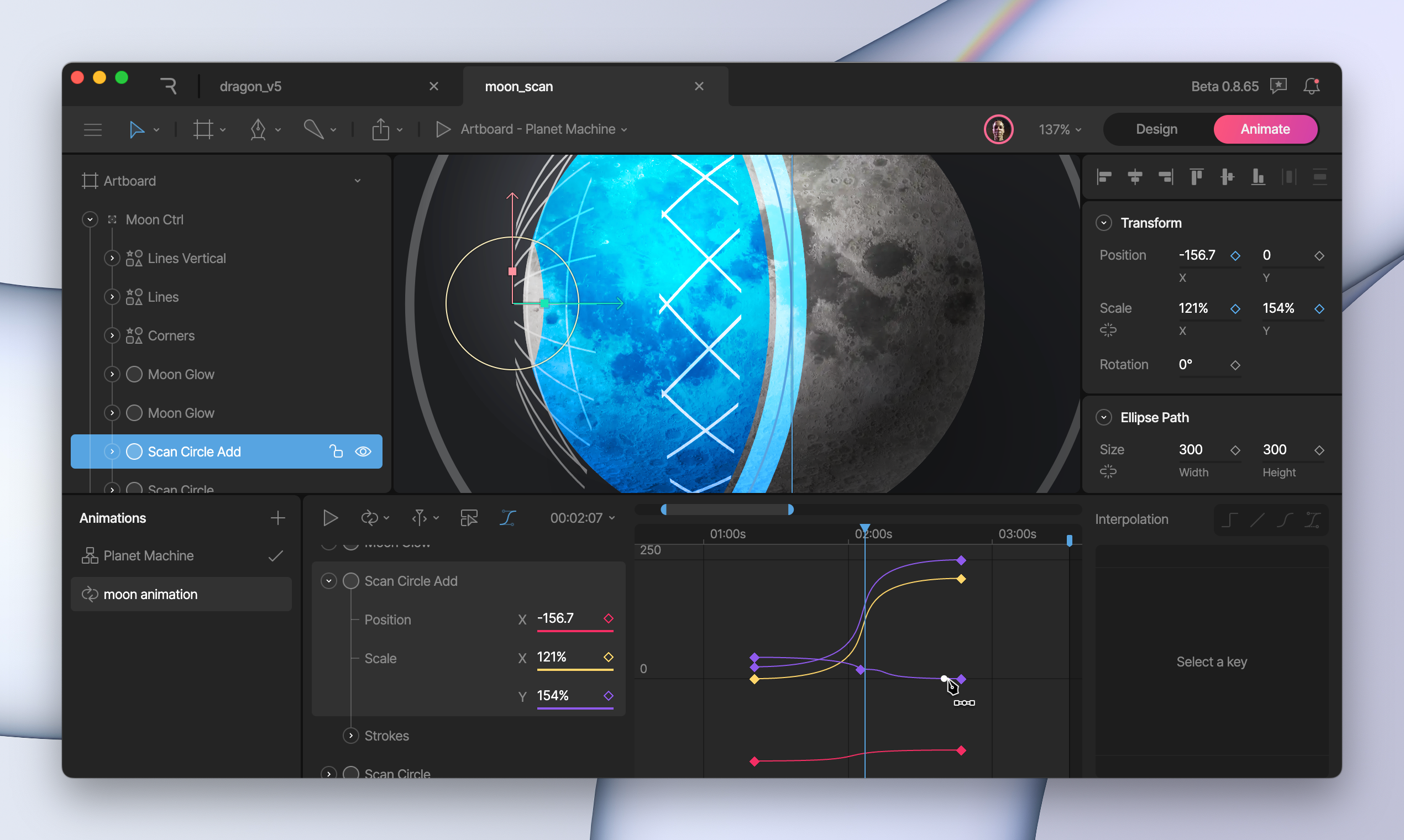1404x840 pixels.
Task: Toggle timeline Position X key diamond
Action: [x=609, y=618]
